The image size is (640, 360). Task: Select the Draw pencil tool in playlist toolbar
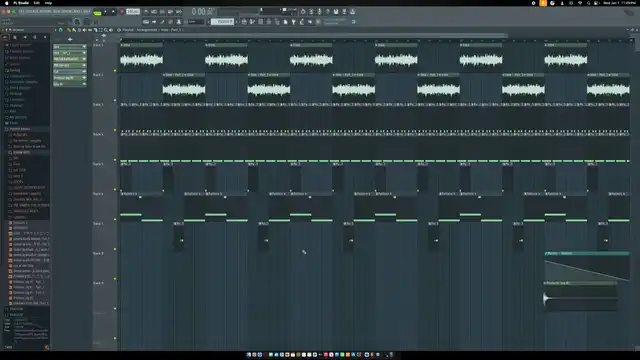[69, 30]
